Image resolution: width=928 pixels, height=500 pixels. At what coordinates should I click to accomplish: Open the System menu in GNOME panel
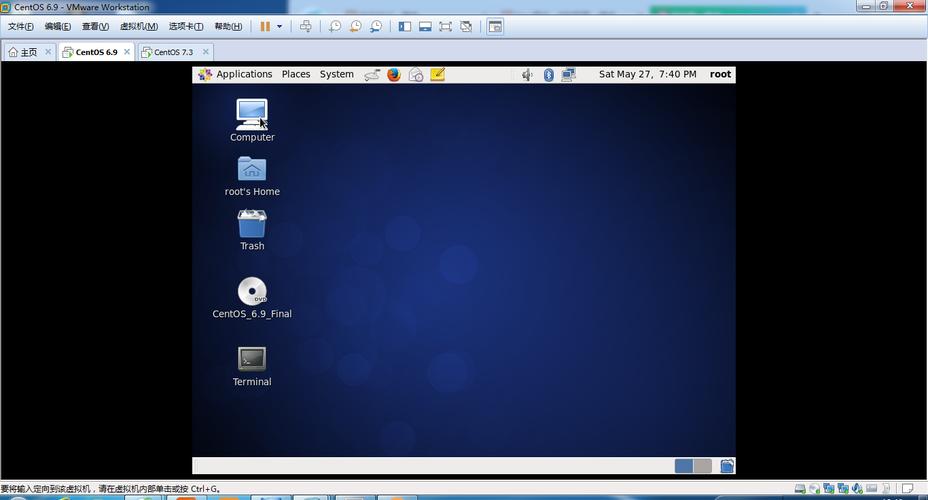337,75
